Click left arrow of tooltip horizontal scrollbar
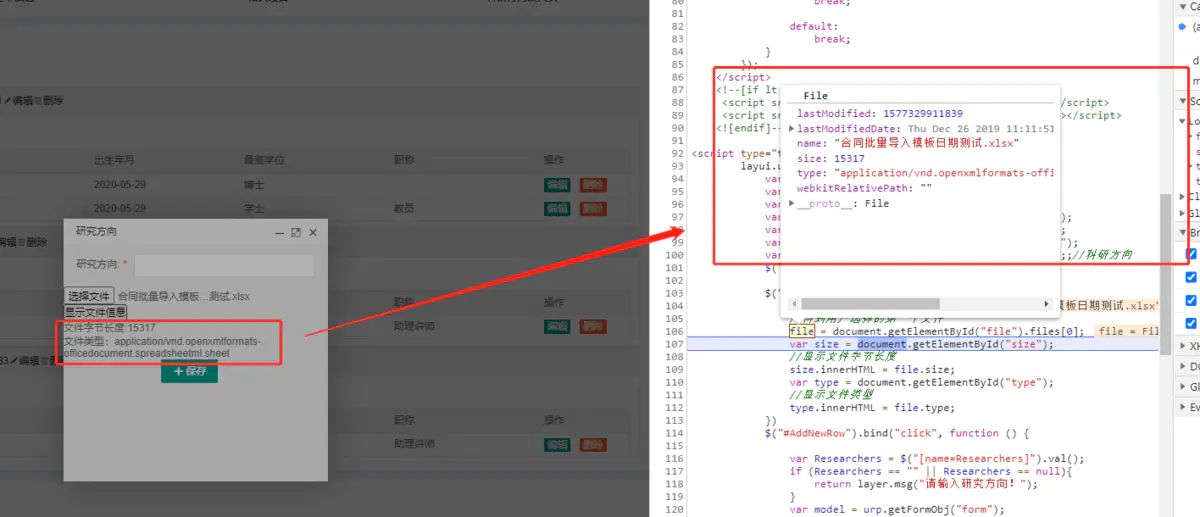This screenshot has width=1200, height=517. (x=792, y=304)
